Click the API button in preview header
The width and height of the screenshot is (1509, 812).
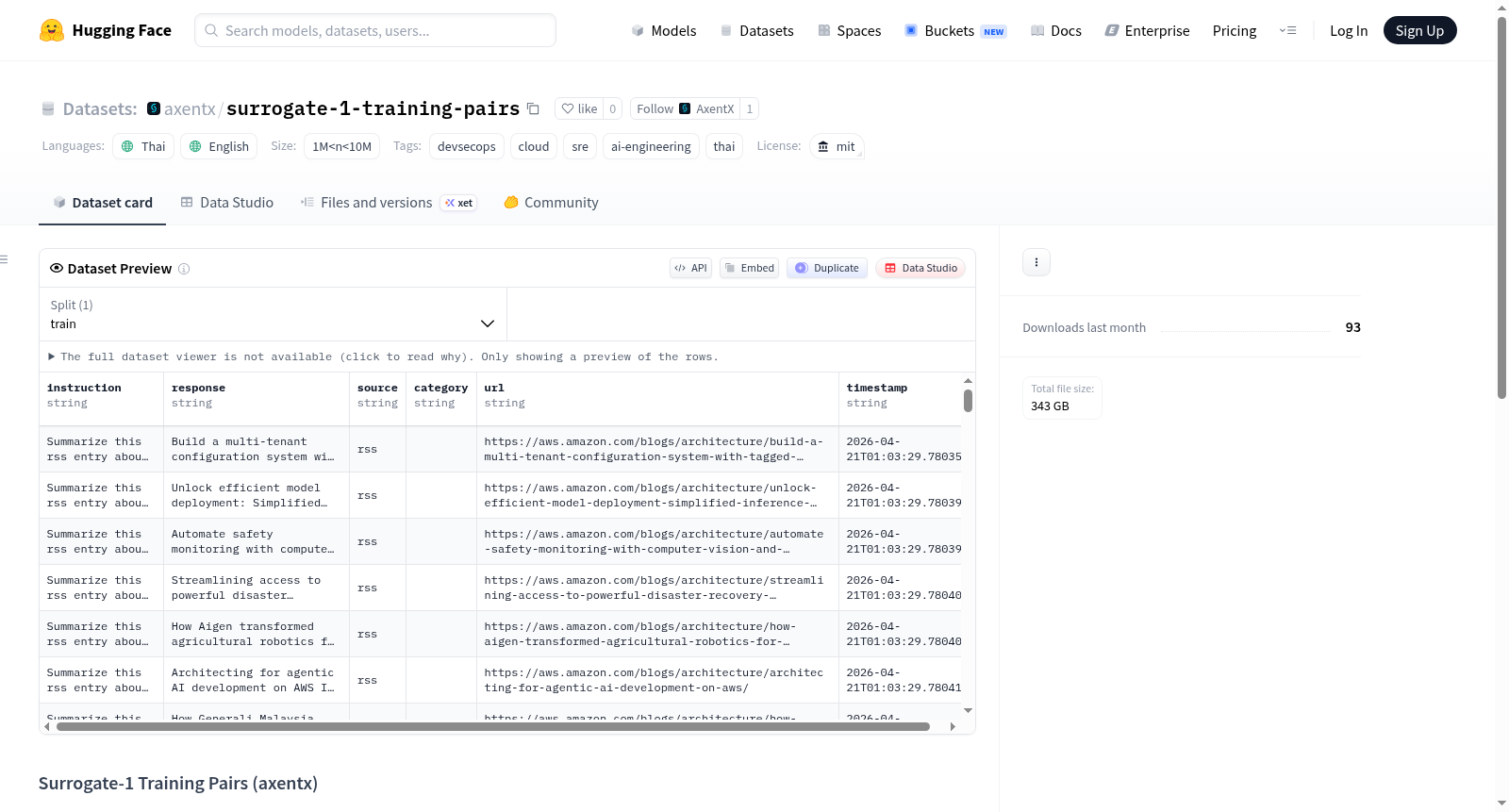click(690, 268)
